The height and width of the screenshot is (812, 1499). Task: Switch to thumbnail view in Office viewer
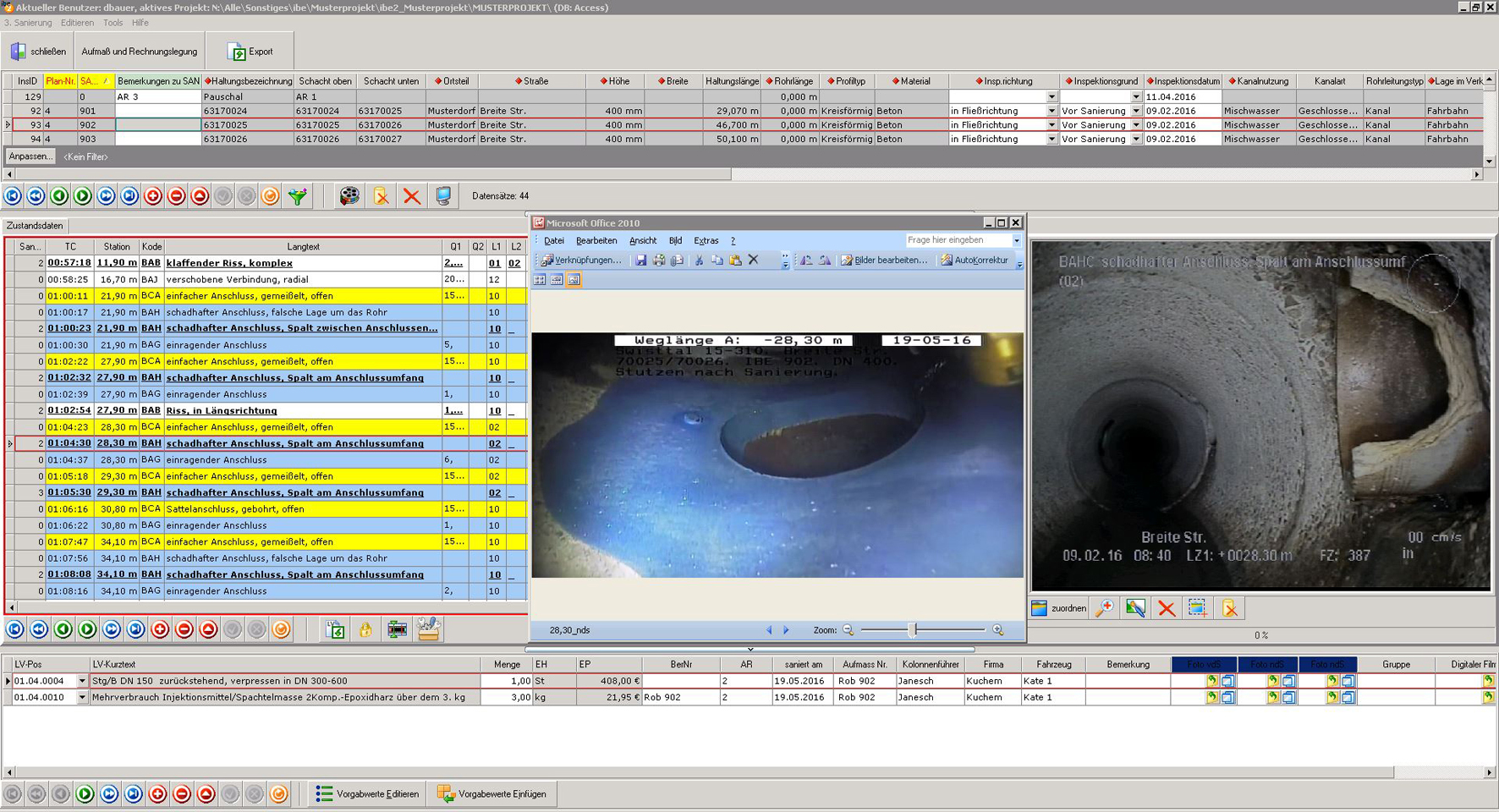(x=539, y=280)
